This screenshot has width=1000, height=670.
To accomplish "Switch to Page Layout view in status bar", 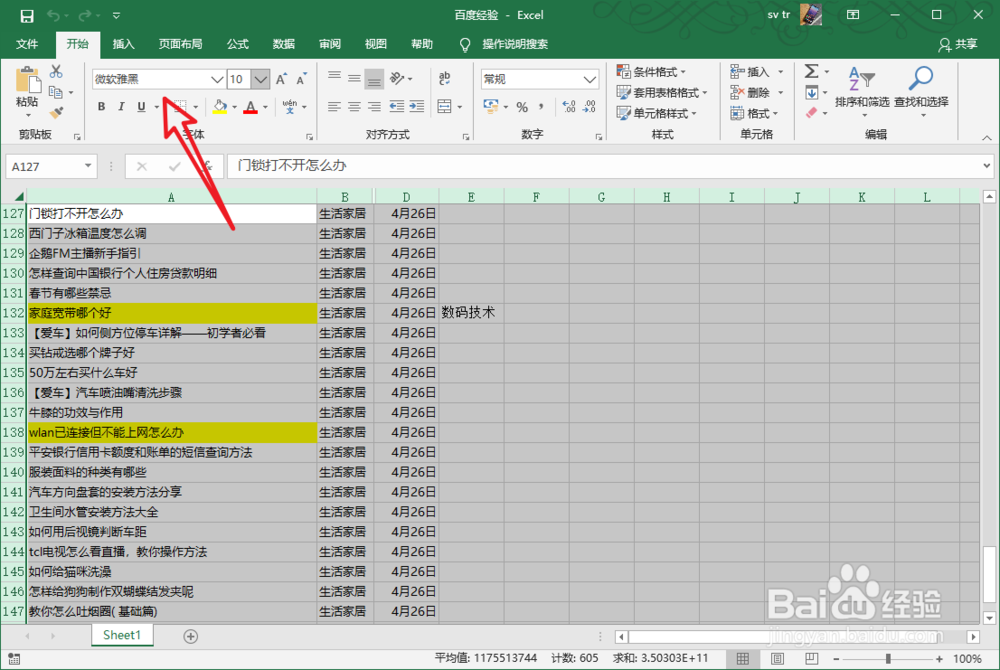I will point(777,659).
